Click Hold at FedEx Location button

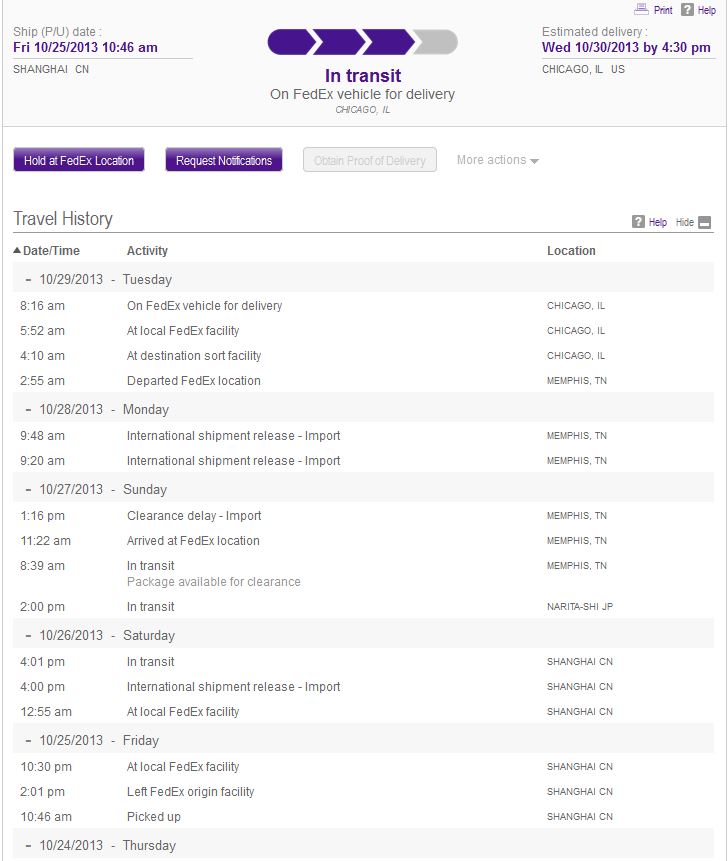(79, 160)
